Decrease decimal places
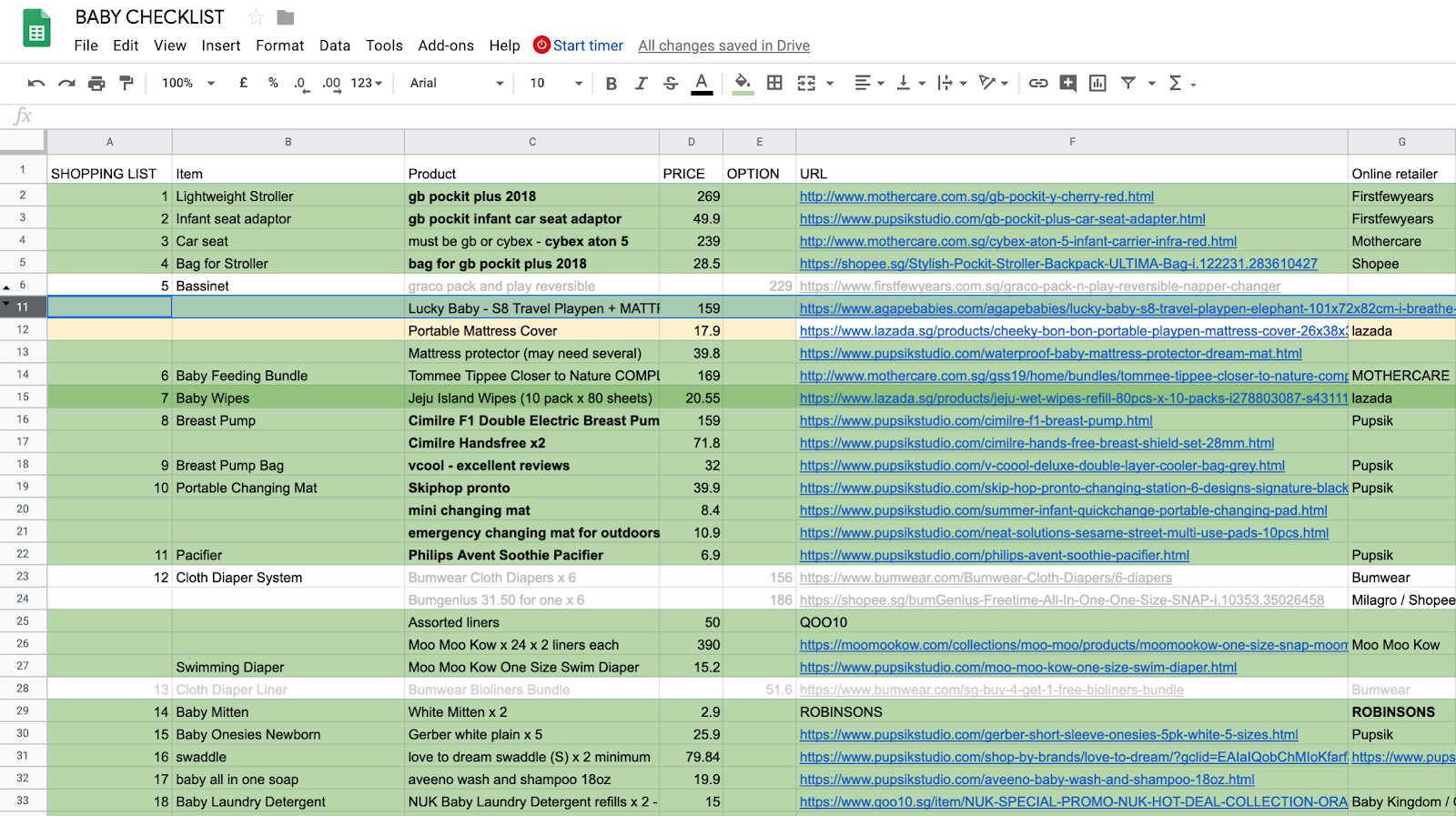This screenshot has width=1456, height=816. click(x=300, y=83)
